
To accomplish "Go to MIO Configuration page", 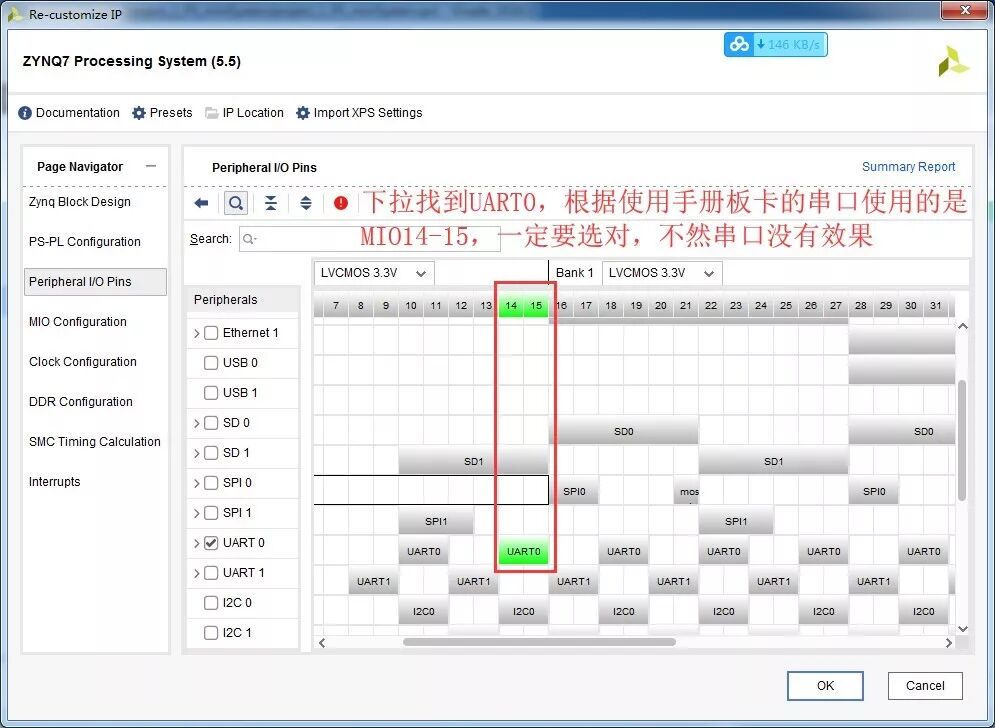I will [x=77, y=322].
